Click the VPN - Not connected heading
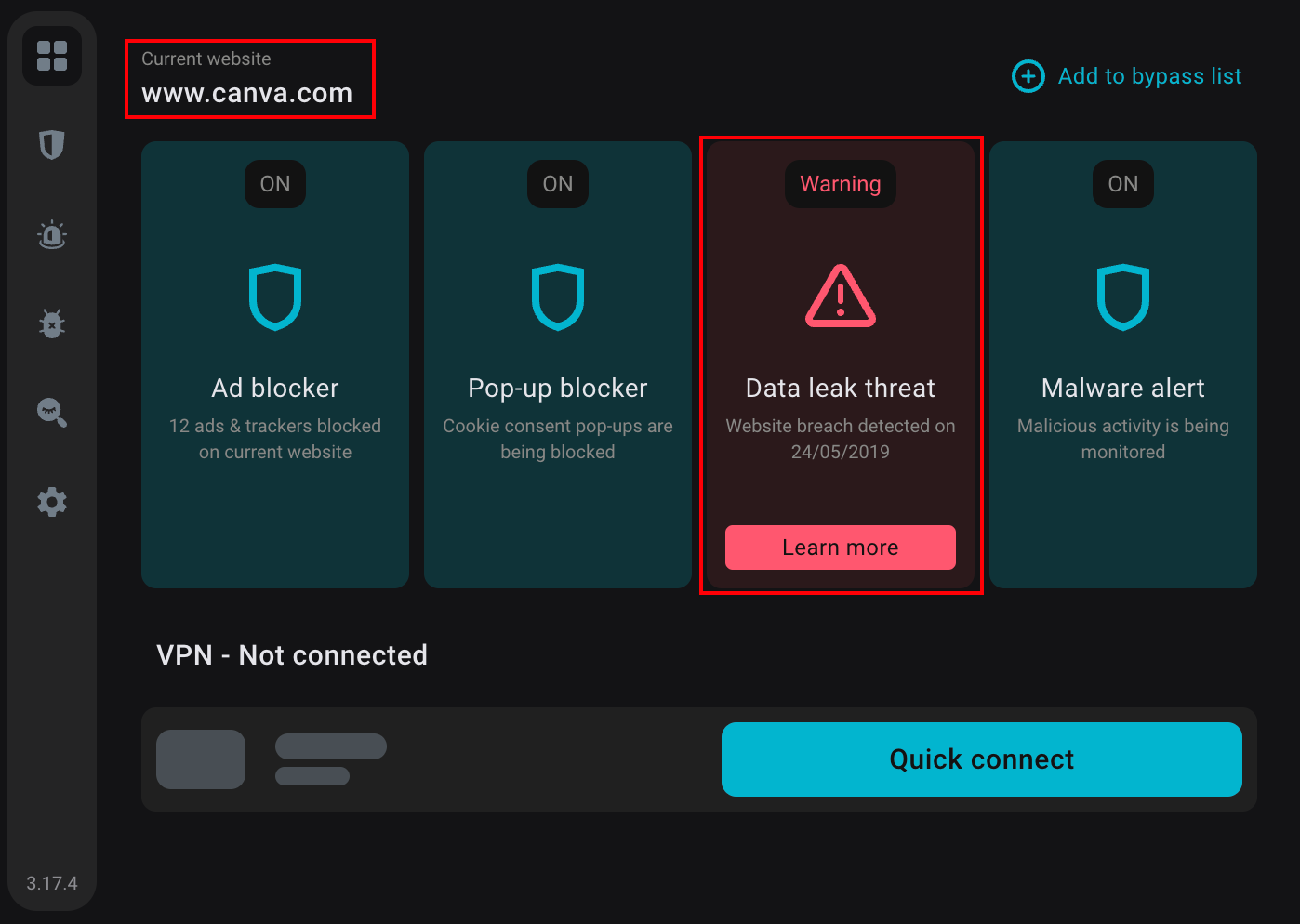Viewport: 1300px width, 924px height. point(292,655)
